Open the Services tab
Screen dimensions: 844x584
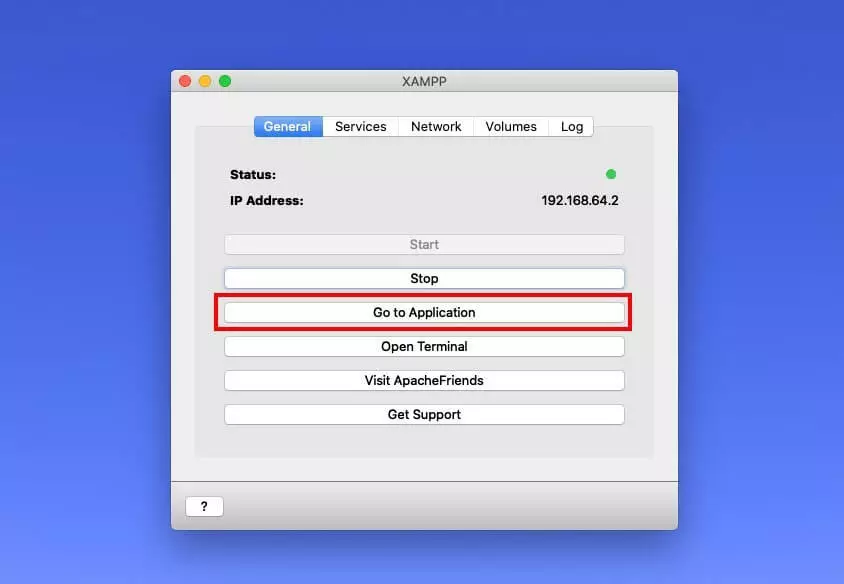[x=361, y=126]
